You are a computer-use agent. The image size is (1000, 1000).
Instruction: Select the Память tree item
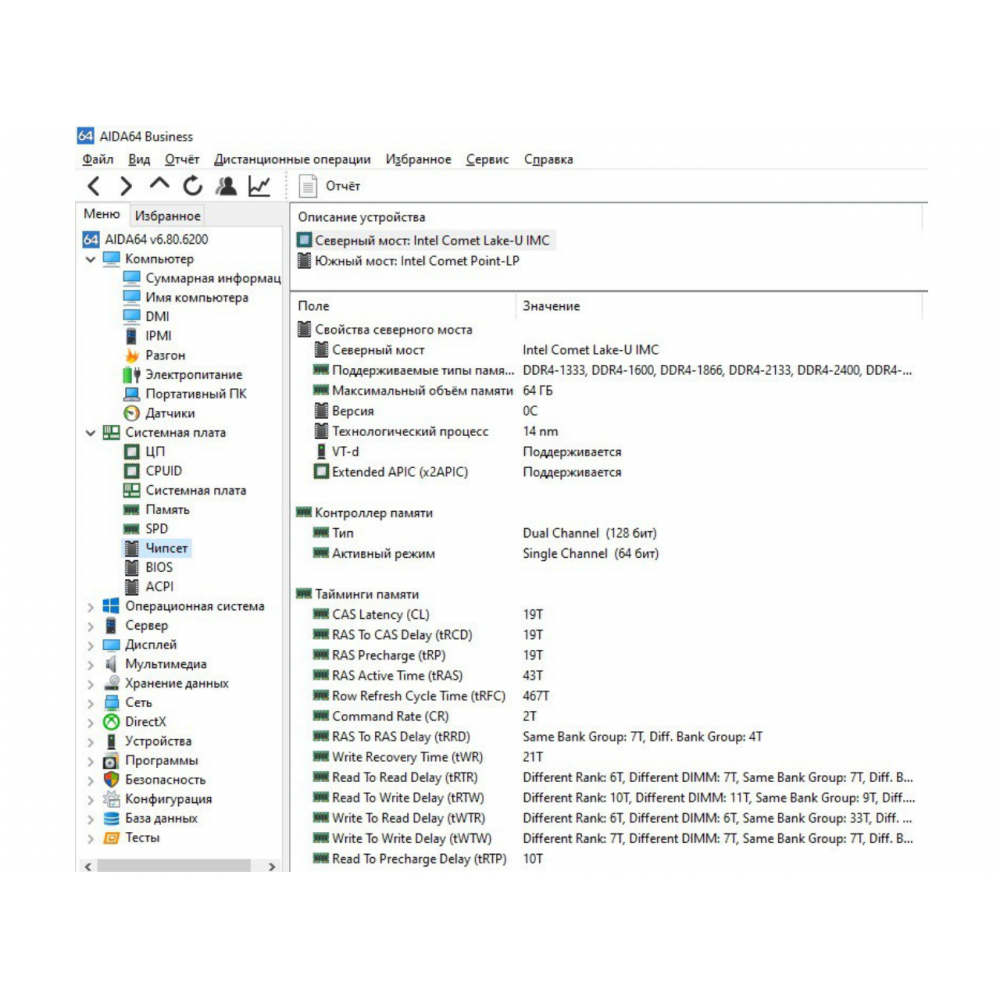[167, 510]
